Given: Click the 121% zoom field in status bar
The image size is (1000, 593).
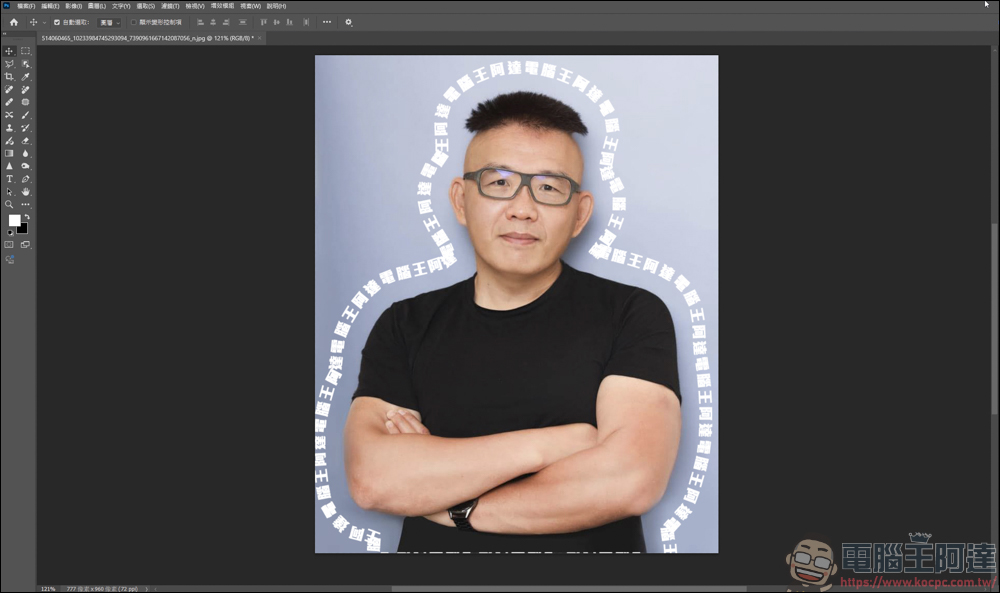Looking at the screenshot, I should click(48, 589).
